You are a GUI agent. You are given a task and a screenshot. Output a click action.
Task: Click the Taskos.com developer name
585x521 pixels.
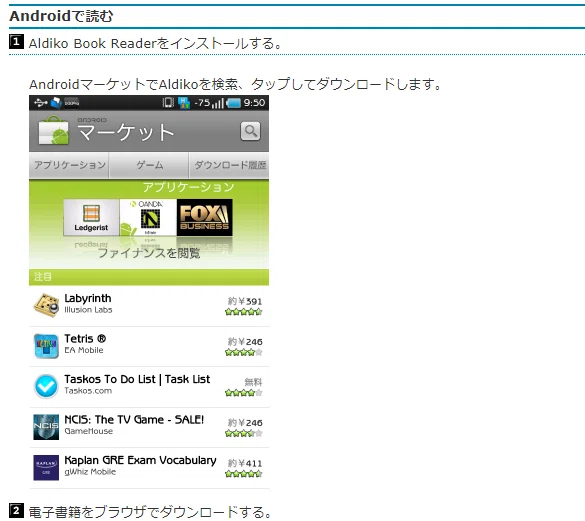tap(88, 391)
